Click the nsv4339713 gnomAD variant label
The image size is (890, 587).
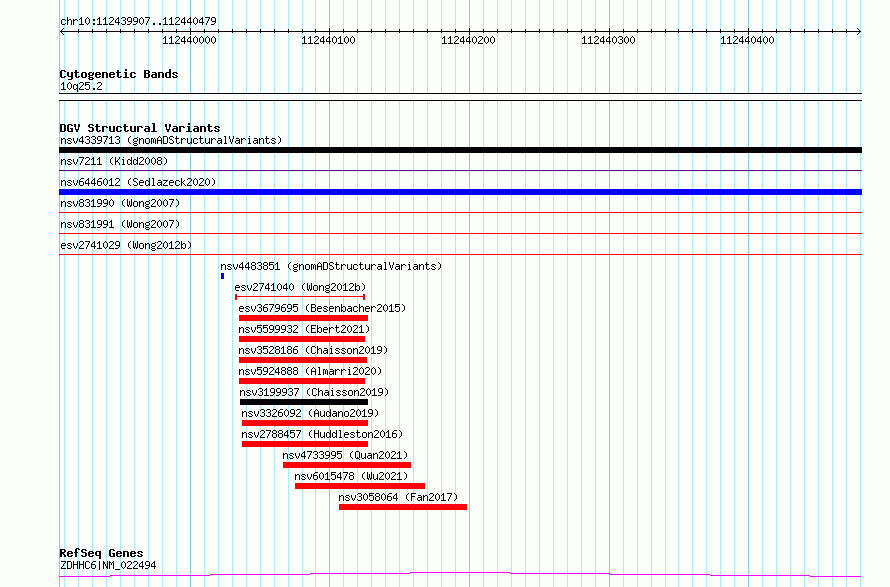click(170, 140)
